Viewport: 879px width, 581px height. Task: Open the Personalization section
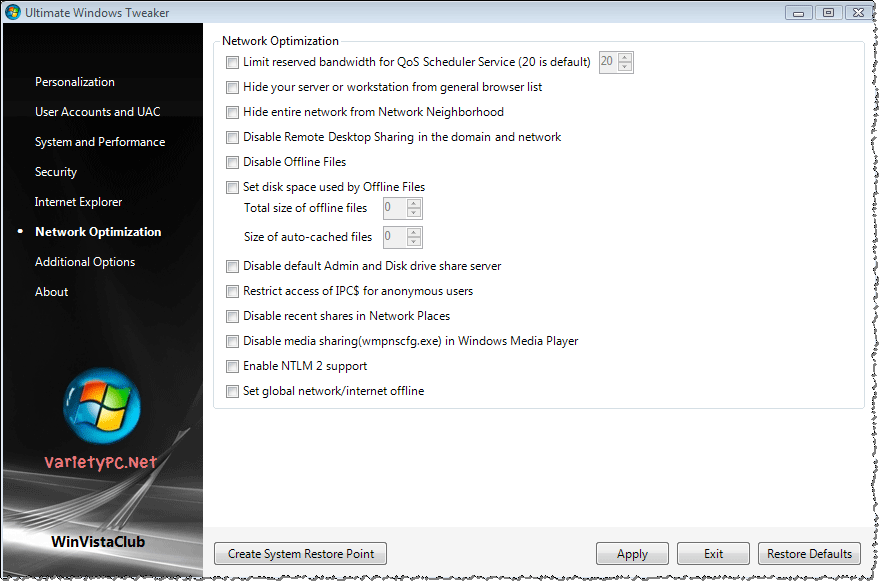point(75,82)
